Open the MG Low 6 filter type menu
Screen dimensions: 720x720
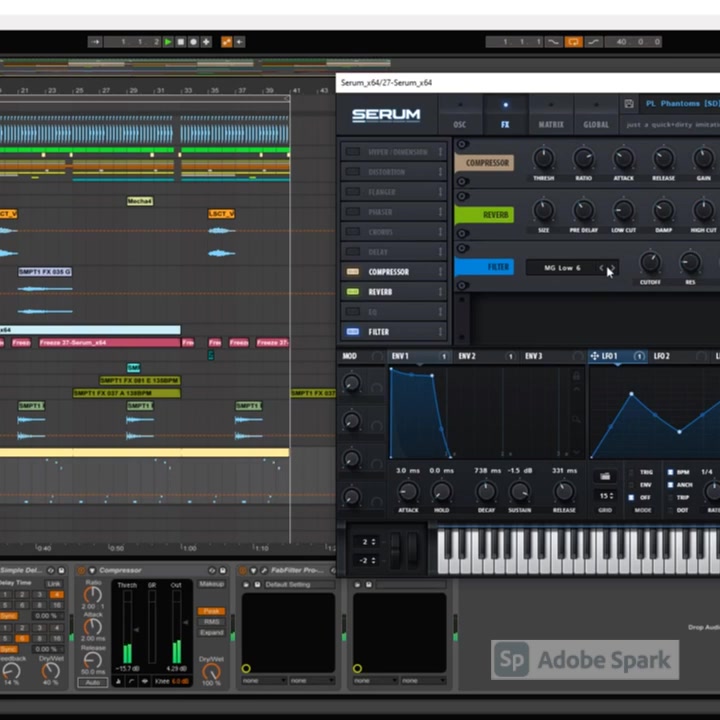562,268
